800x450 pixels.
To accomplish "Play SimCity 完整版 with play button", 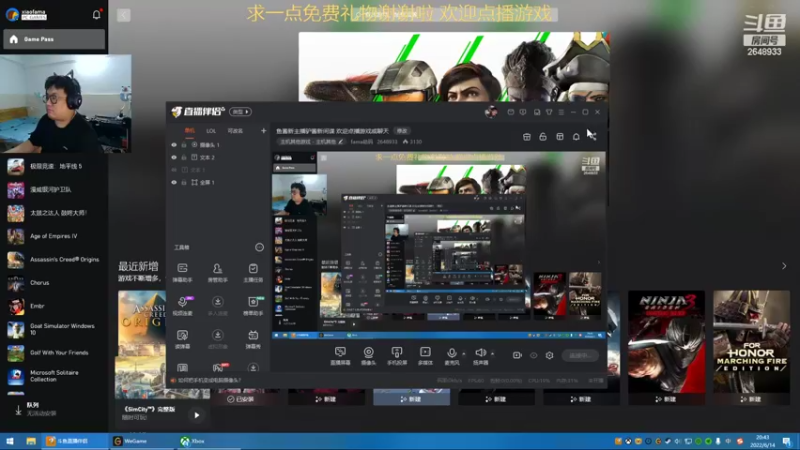I will pyautogui.click(x=196, y=415).
